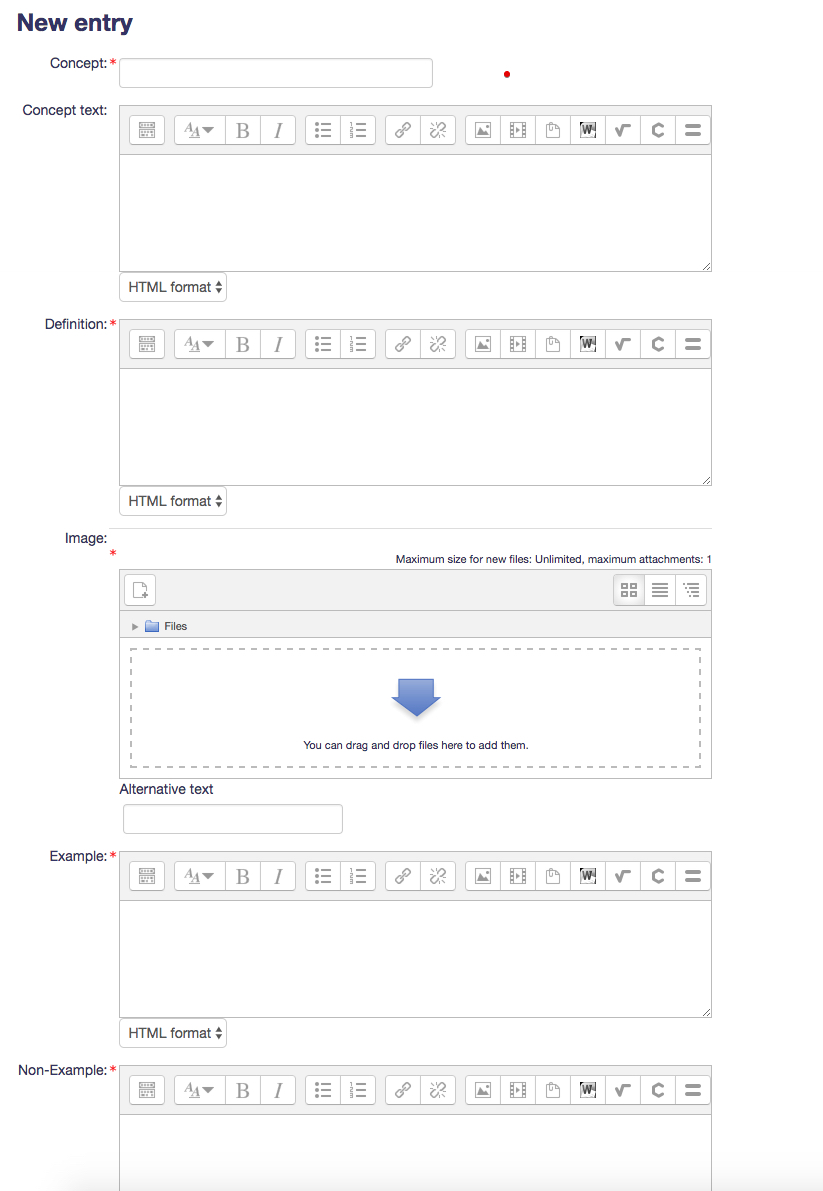Image resolution: width=823 pixels, height=1191 pixels.
Task: Open HTML format dropdown under Definition
Action: coord(173,501)
